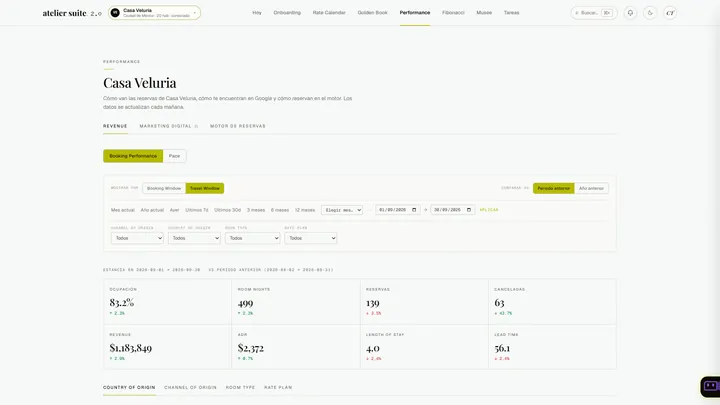Open Rate Plan Todos dropdown

[310, 238]
